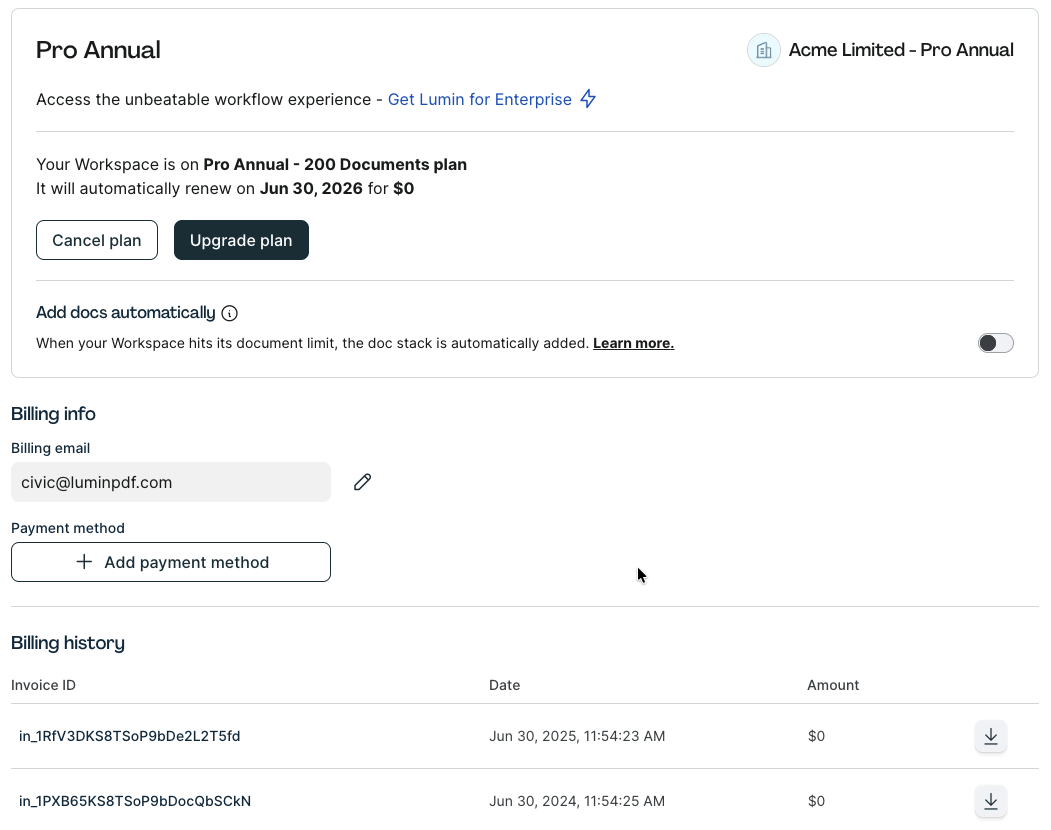Download invoice in_1RfV3DKS8TSoP9bDe2L2T5fd

991,736
